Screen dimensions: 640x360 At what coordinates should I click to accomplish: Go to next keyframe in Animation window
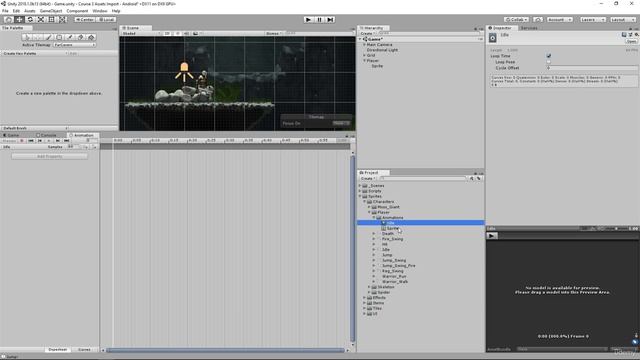[x=58, y=141]
